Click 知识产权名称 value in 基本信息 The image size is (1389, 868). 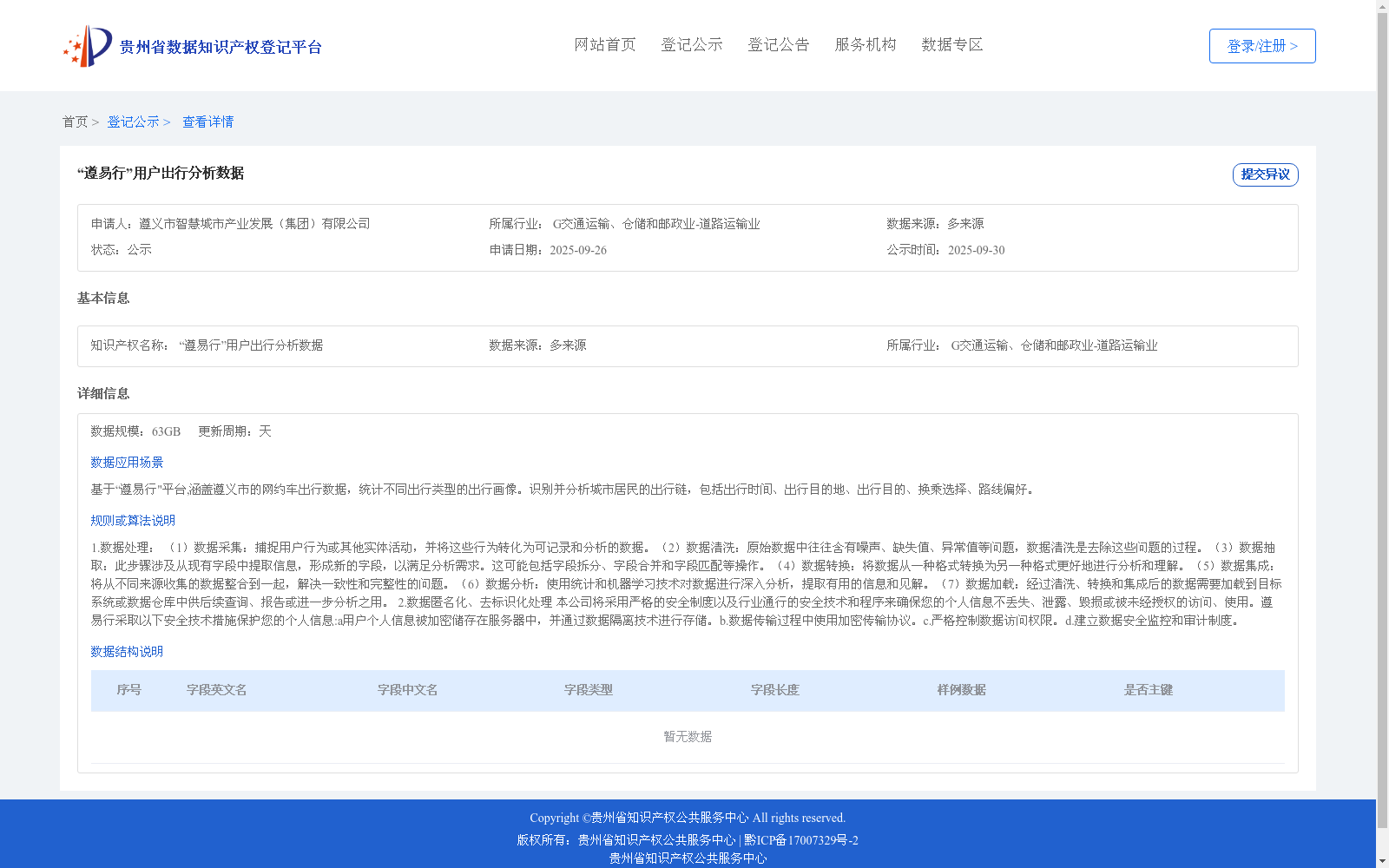[251, 345]
